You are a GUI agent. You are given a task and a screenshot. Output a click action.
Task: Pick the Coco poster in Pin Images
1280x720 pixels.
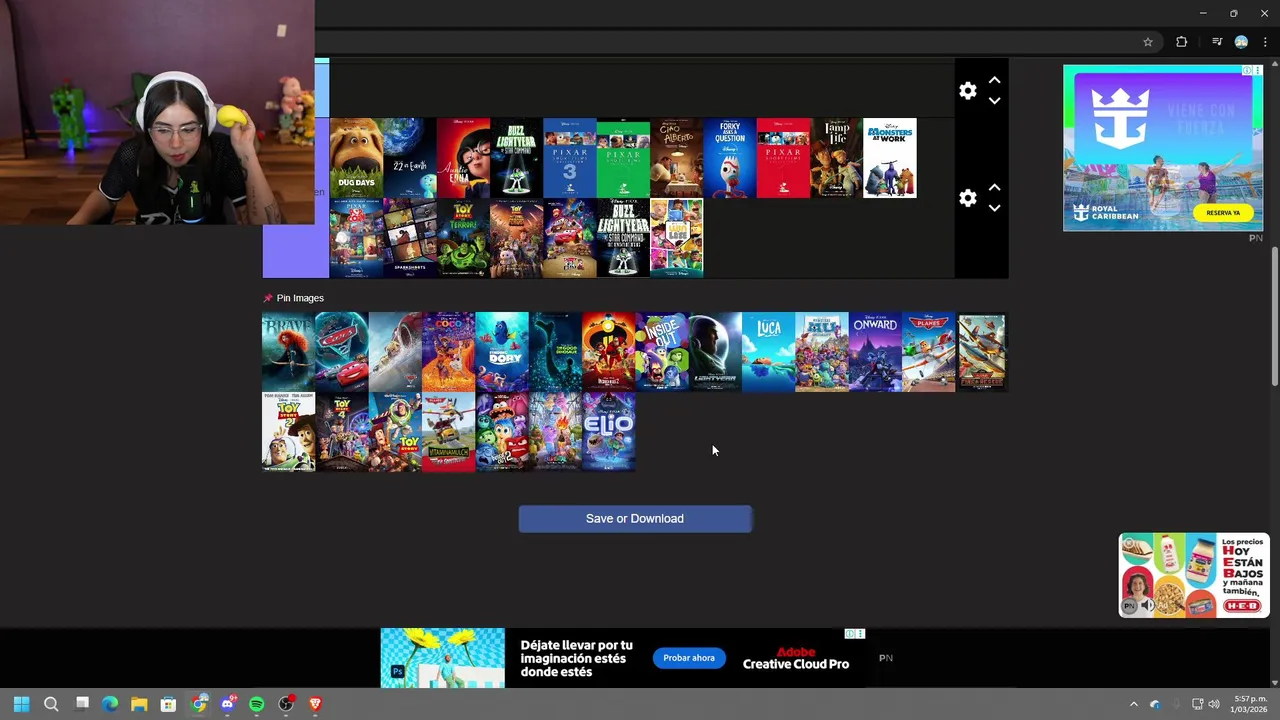coord(448,352)
